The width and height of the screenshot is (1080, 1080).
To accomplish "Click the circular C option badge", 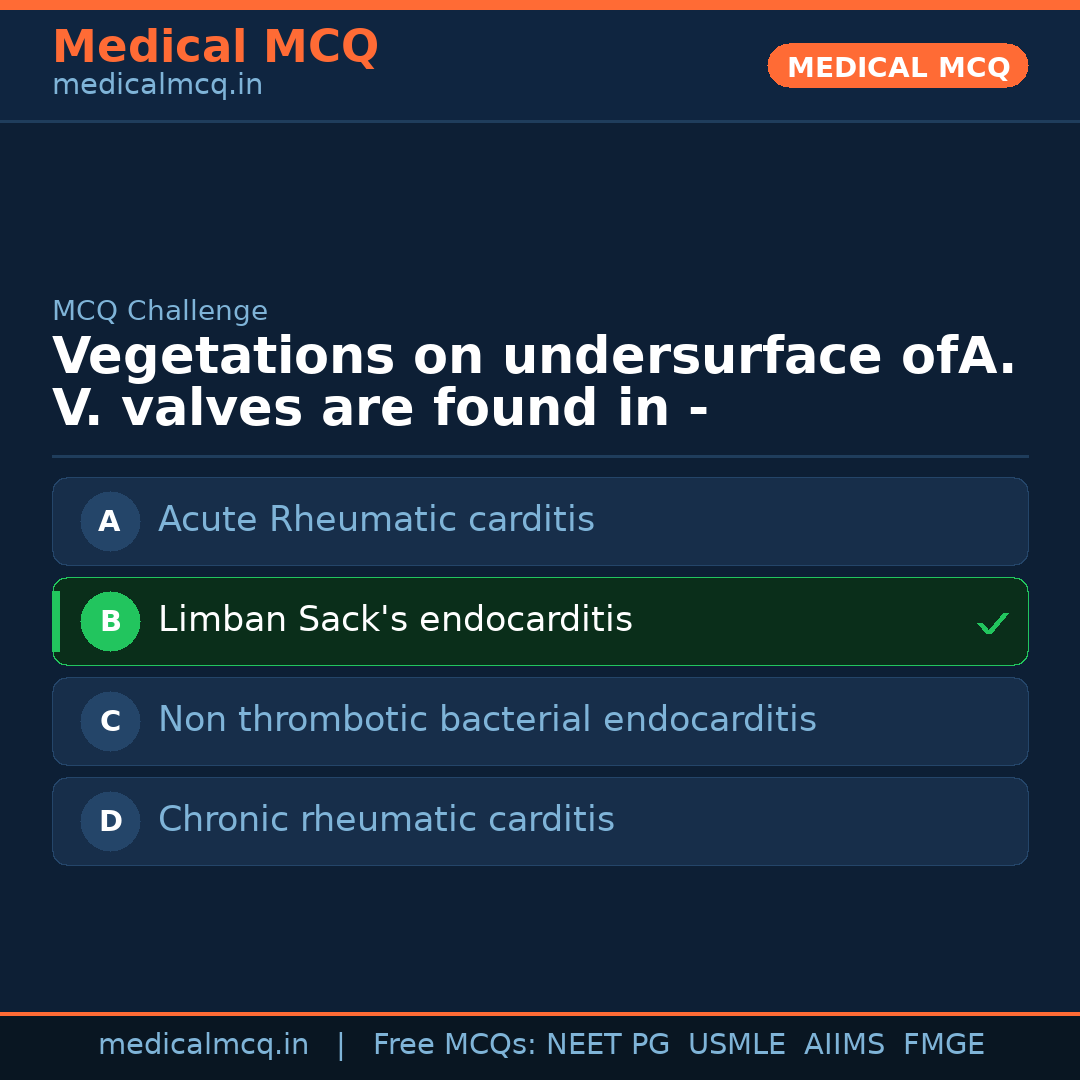I will click(110, 721).
